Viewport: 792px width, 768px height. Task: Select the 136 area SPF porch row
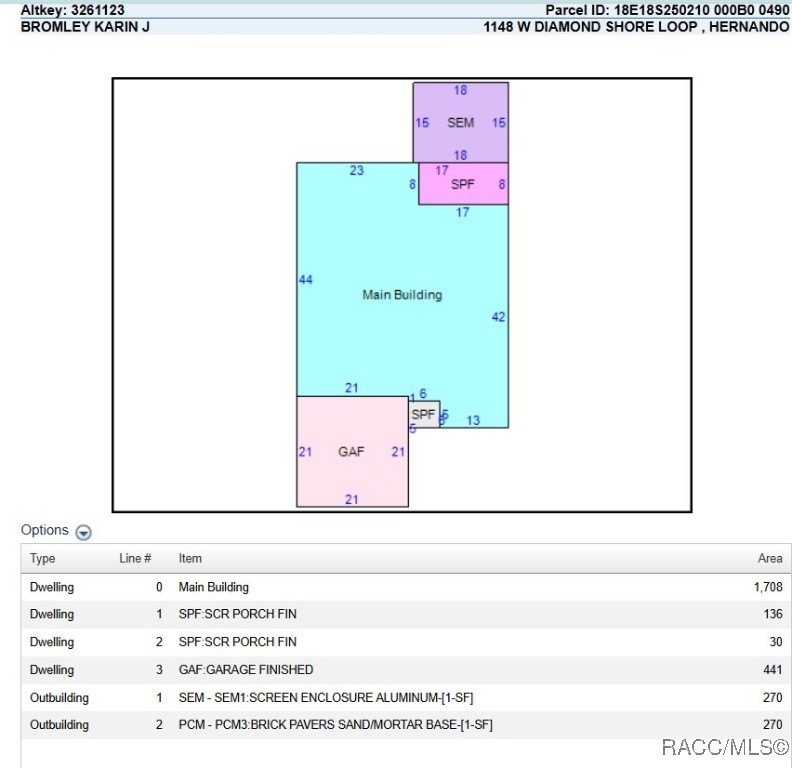tap(406, 614)
